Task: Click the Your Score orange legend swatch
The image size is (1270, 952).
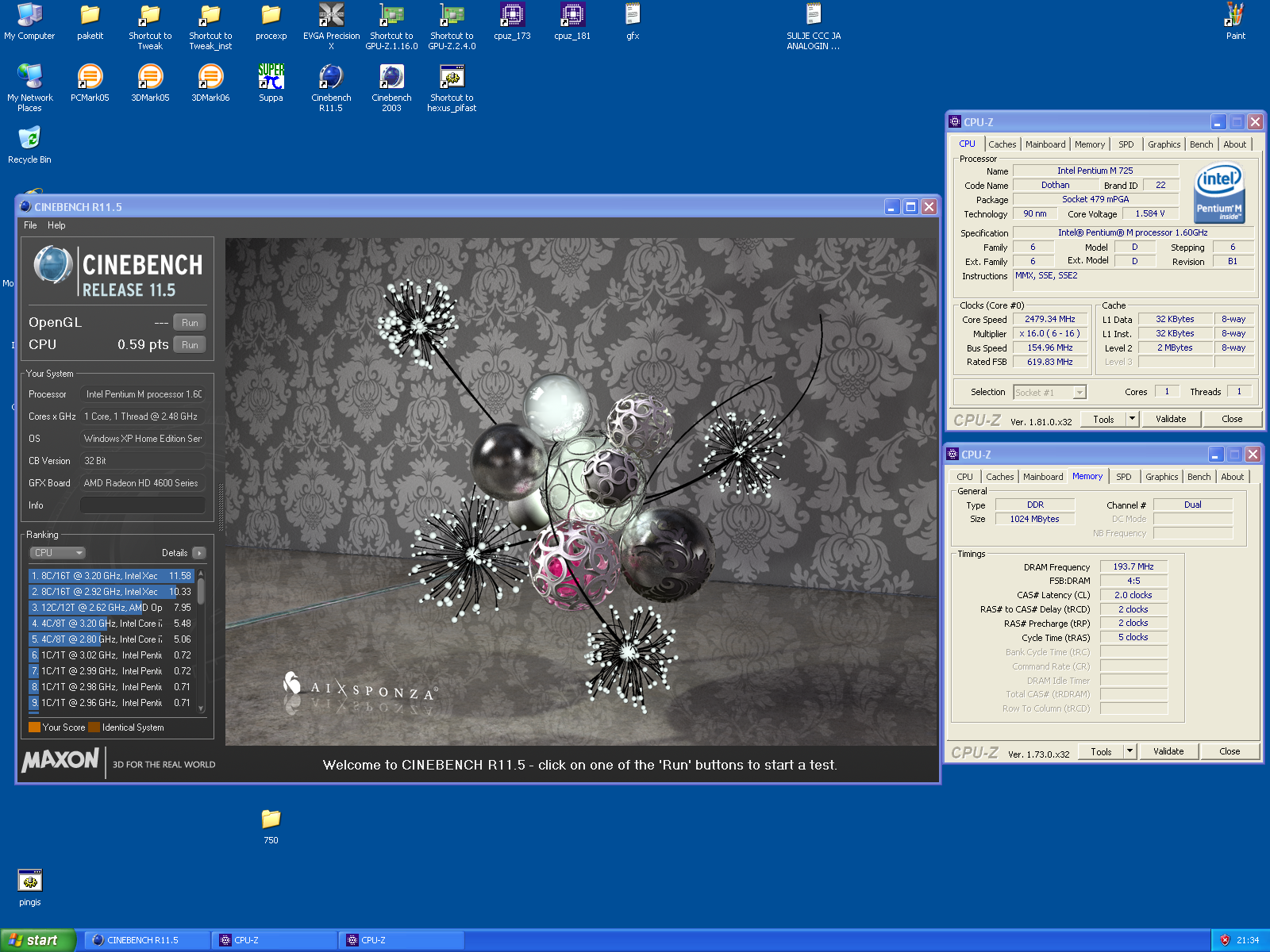Action: tap(34, 727)
